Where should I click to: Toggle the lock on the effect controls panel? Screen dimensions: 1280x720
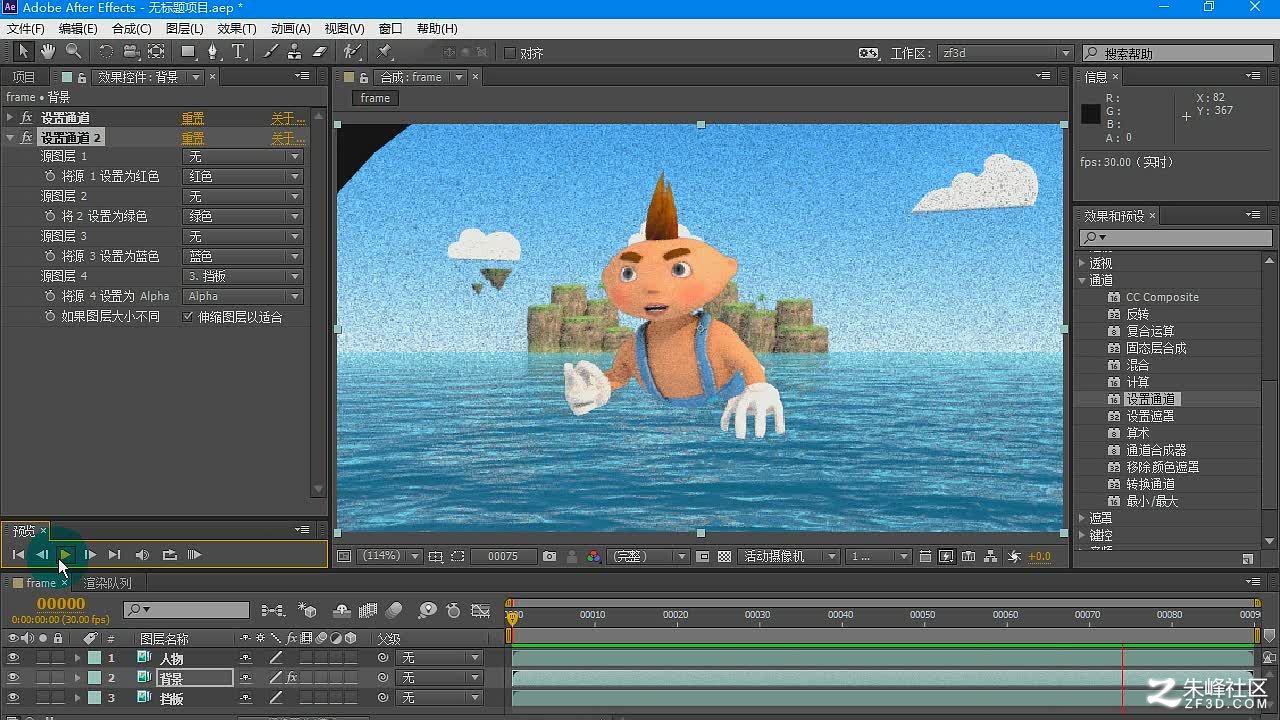(82, 77)
